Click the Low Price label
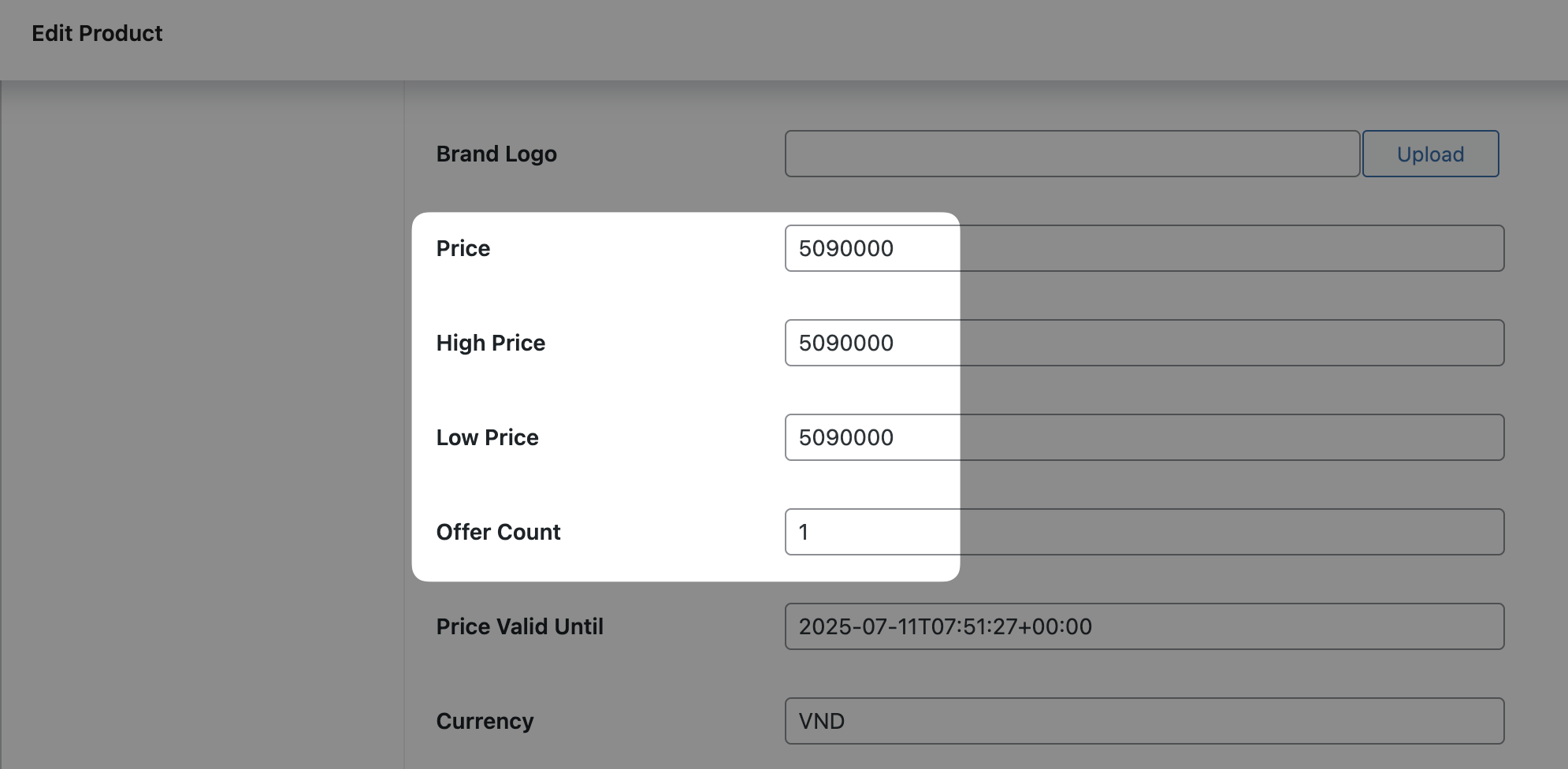 tap(488, 437)
